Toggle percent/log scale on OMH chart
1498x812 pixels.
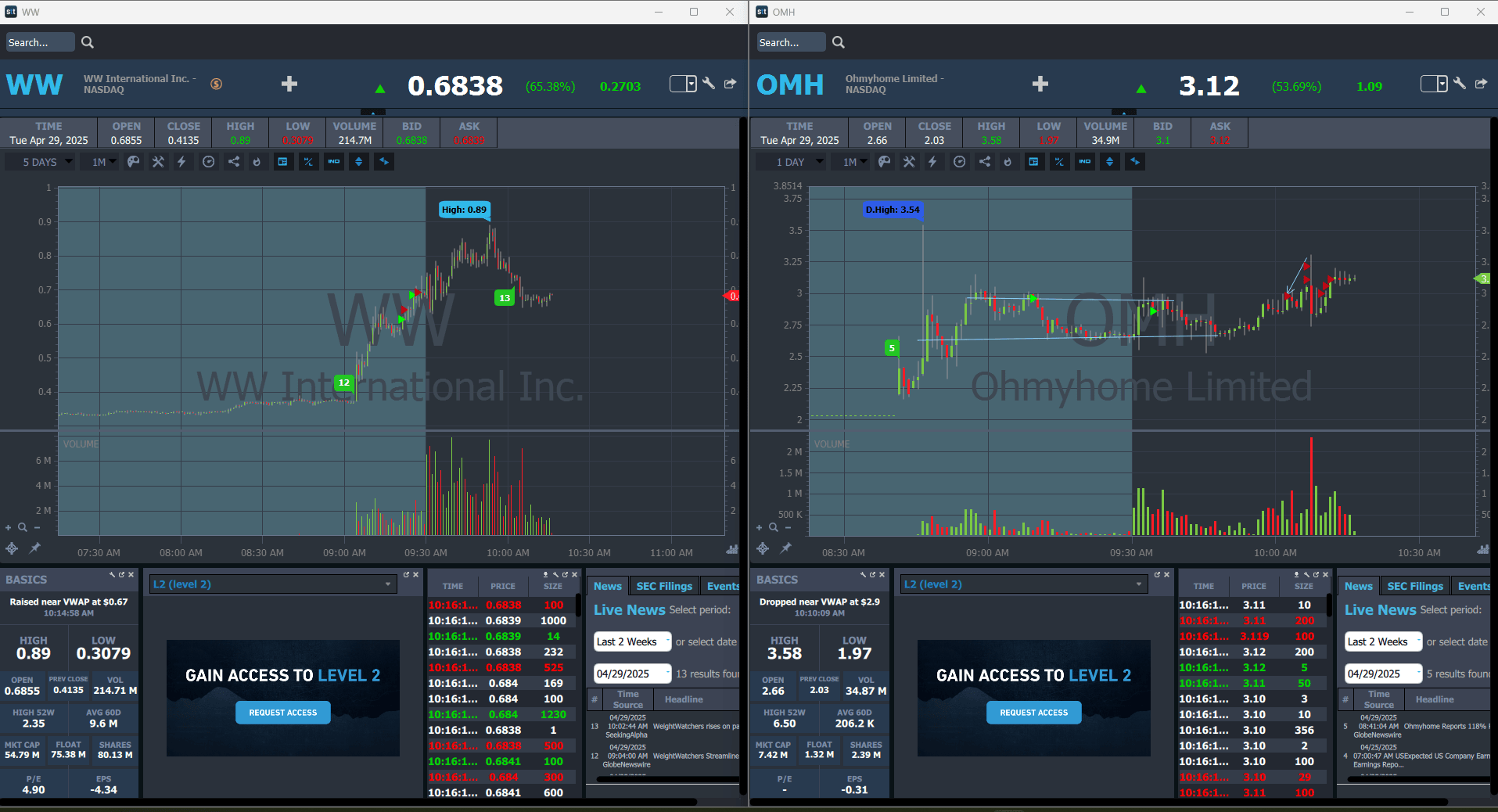[1059, 162]
